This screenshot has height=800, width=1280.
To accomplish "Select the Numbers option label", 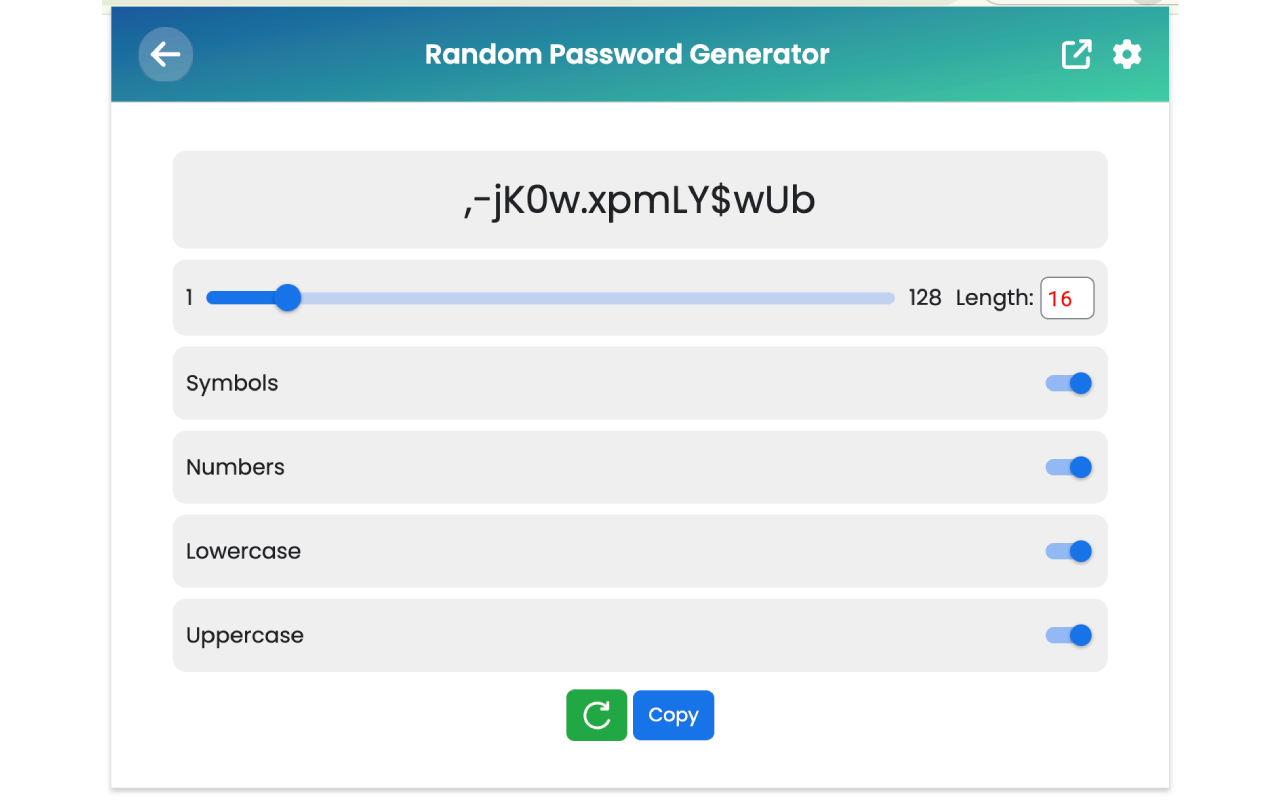I will point(235,467).
